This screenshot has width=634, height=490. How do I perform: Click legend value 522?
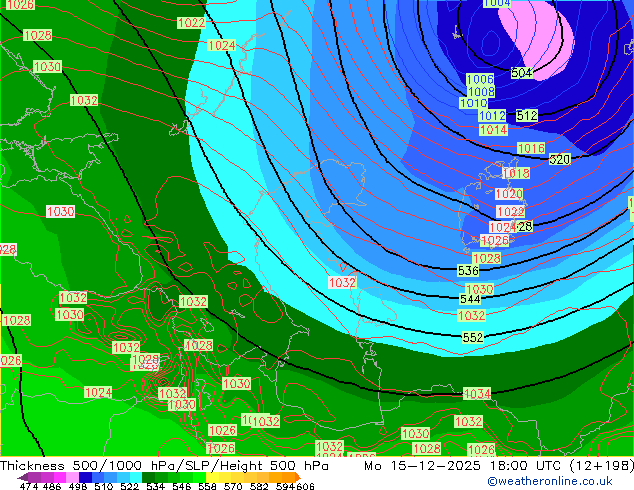click(130, 486)
